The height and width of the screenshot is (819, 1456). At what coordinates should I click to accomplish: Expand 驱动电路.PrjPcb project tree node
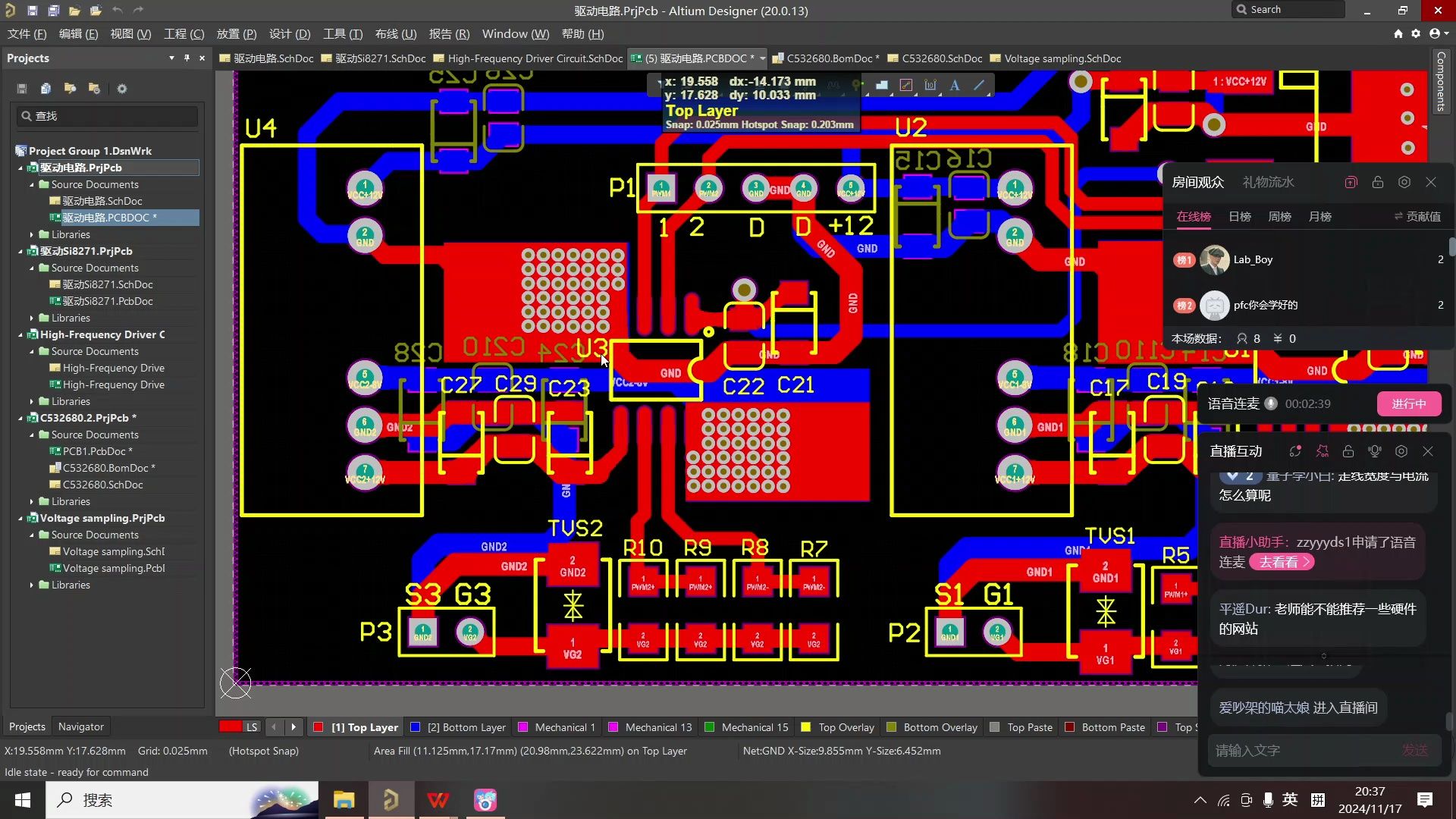tap(22, 167)
